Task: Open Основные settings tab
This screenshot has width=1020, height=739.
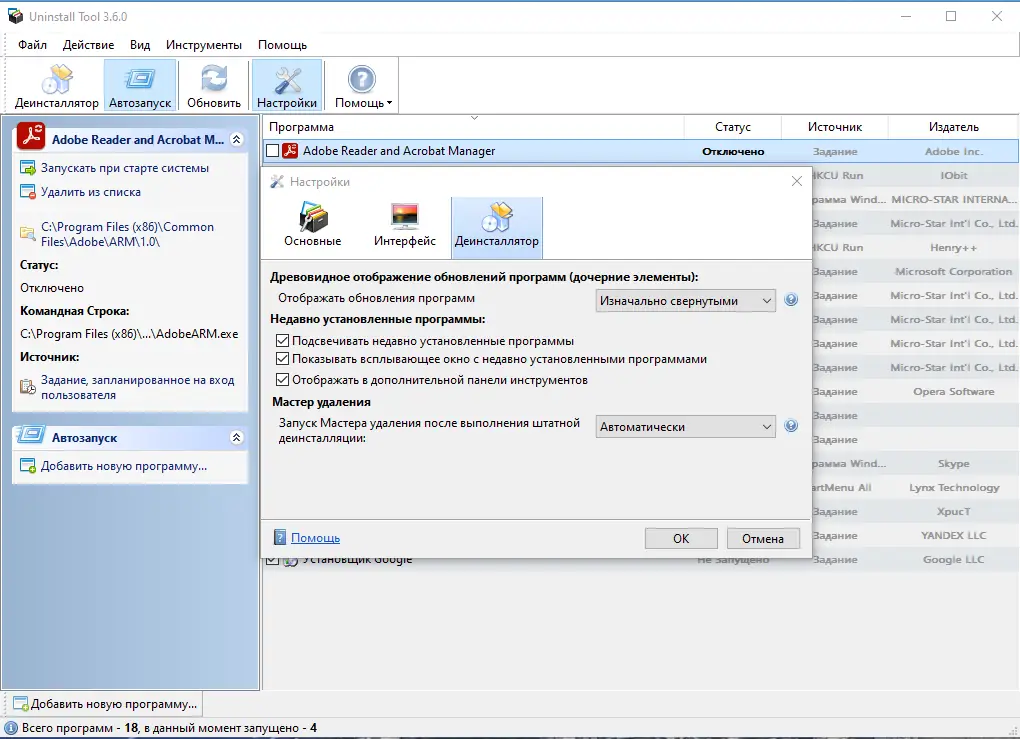Action: tap(312, 225)
